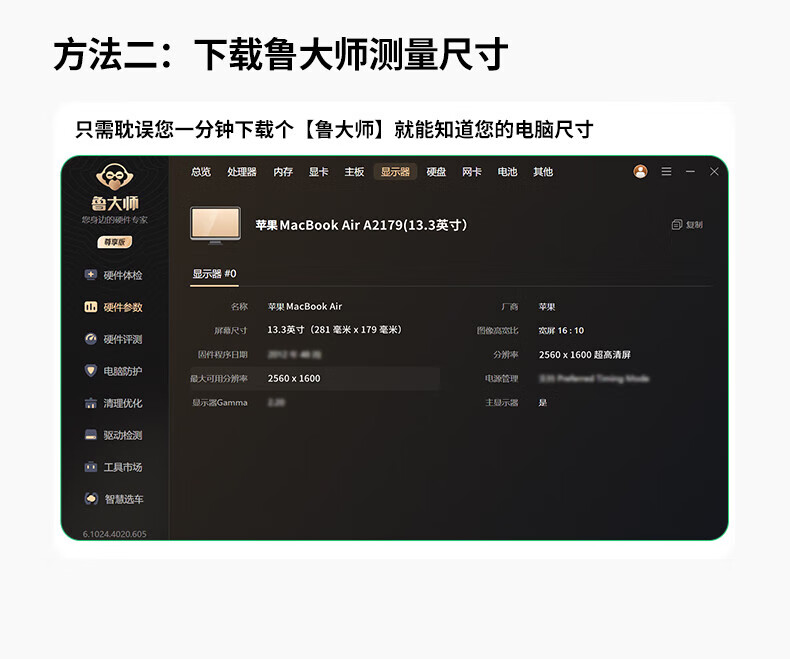This screenshot has height=659, width=790.
Task: Click the 尊享版 premium badge
Action: click(x=115, y=242)
